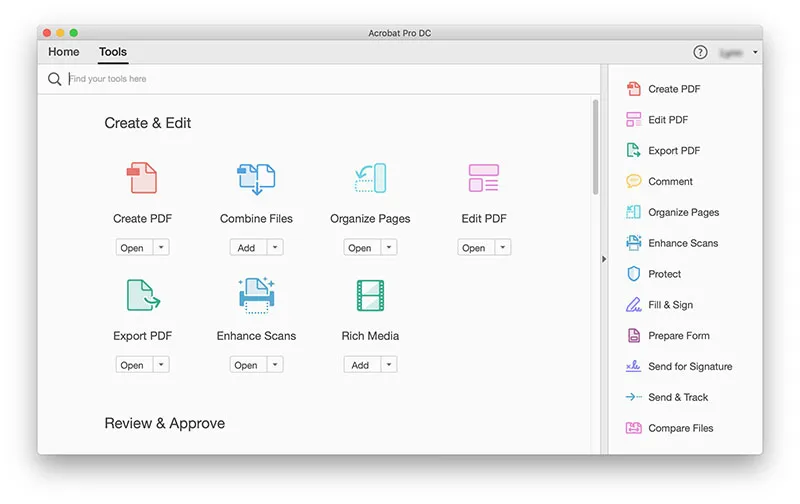Screen dimensions: 800x504
Task: Expand dropdown arrow next to Rich Media Add
Action: 389,365
